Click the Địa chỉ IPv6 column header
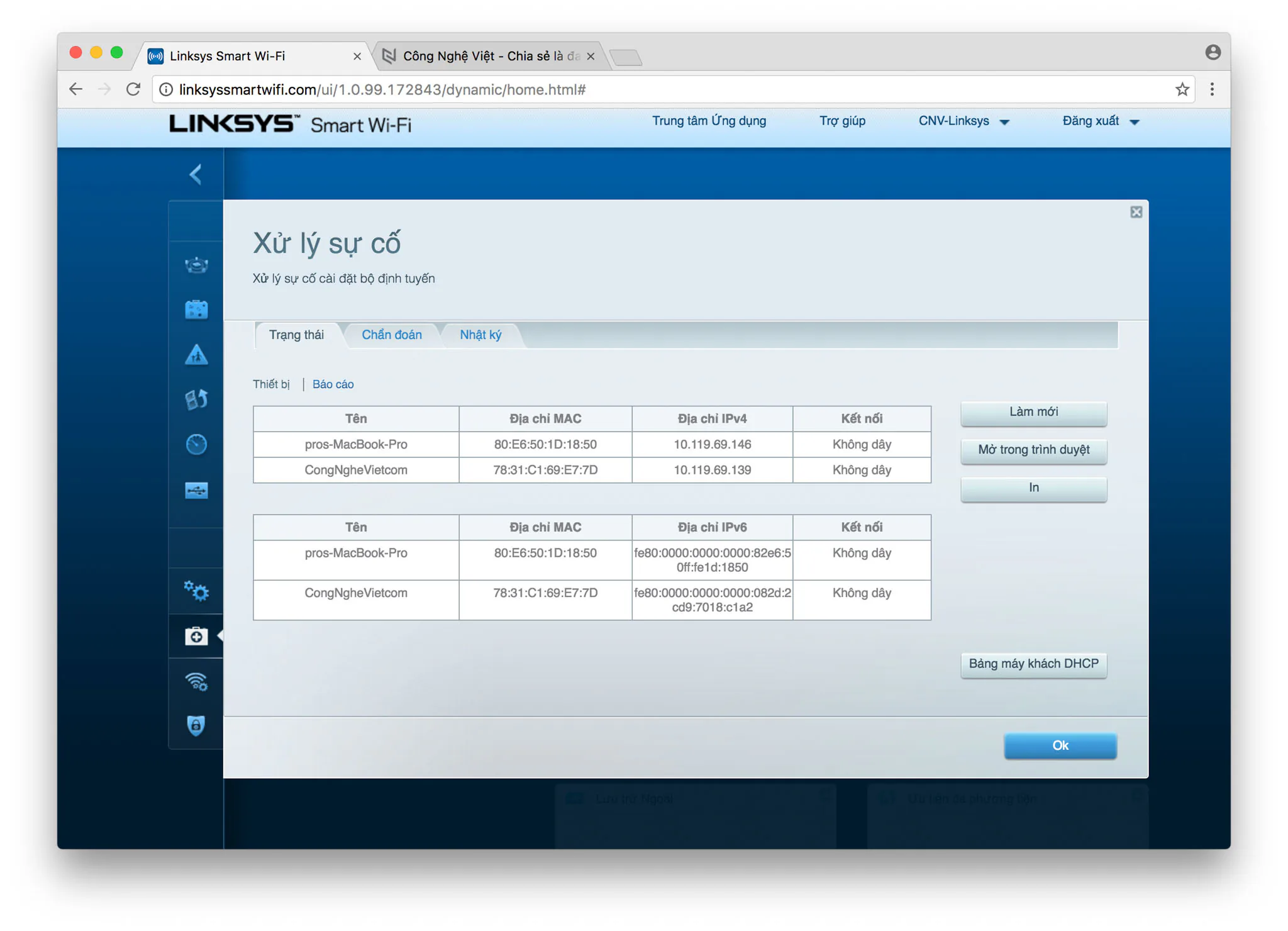The height and width of the screenshot is (931, 1288). click(x=712, y=528)
